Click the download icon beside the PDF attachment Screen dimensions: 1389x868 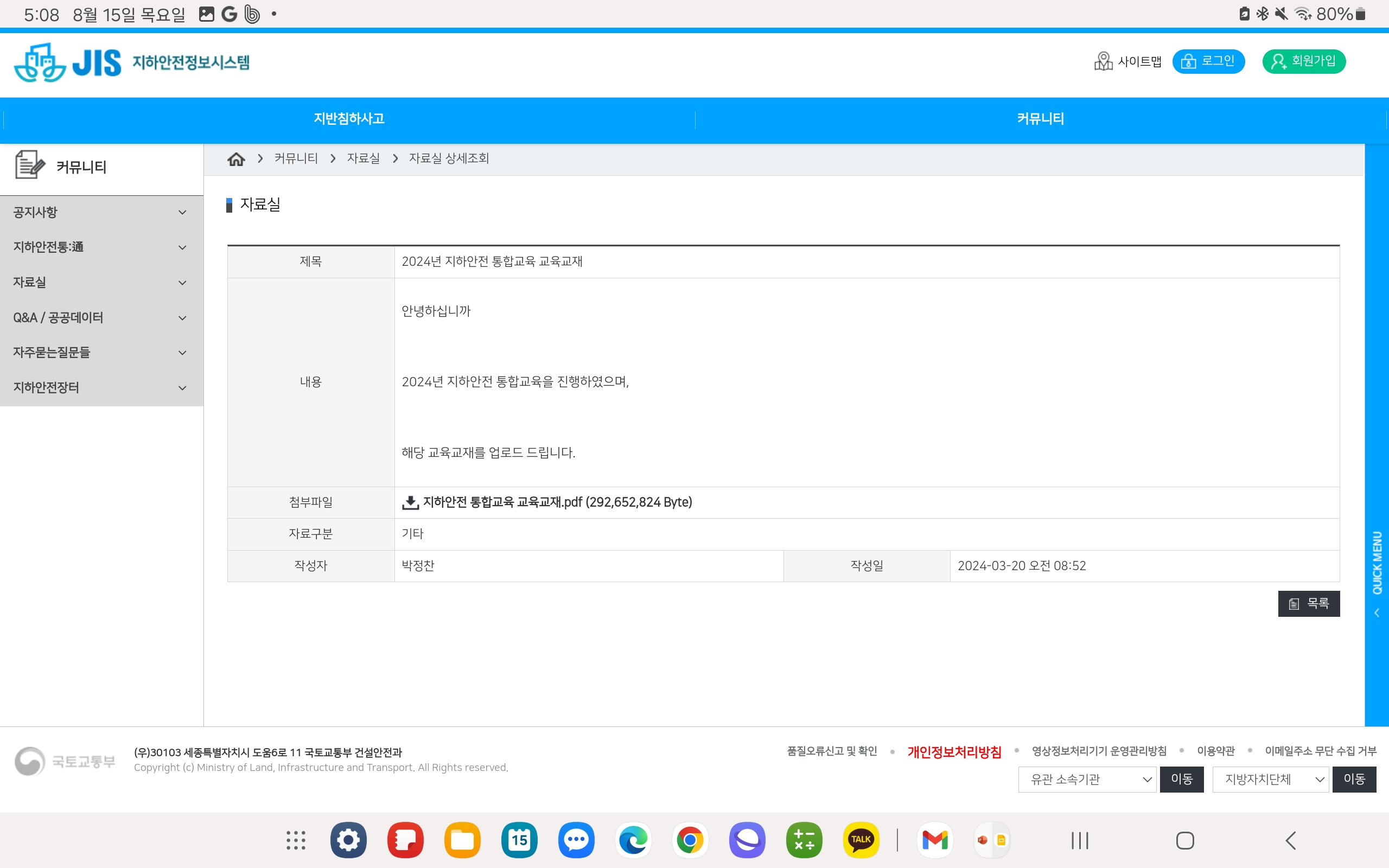click(x=410, y=502)
